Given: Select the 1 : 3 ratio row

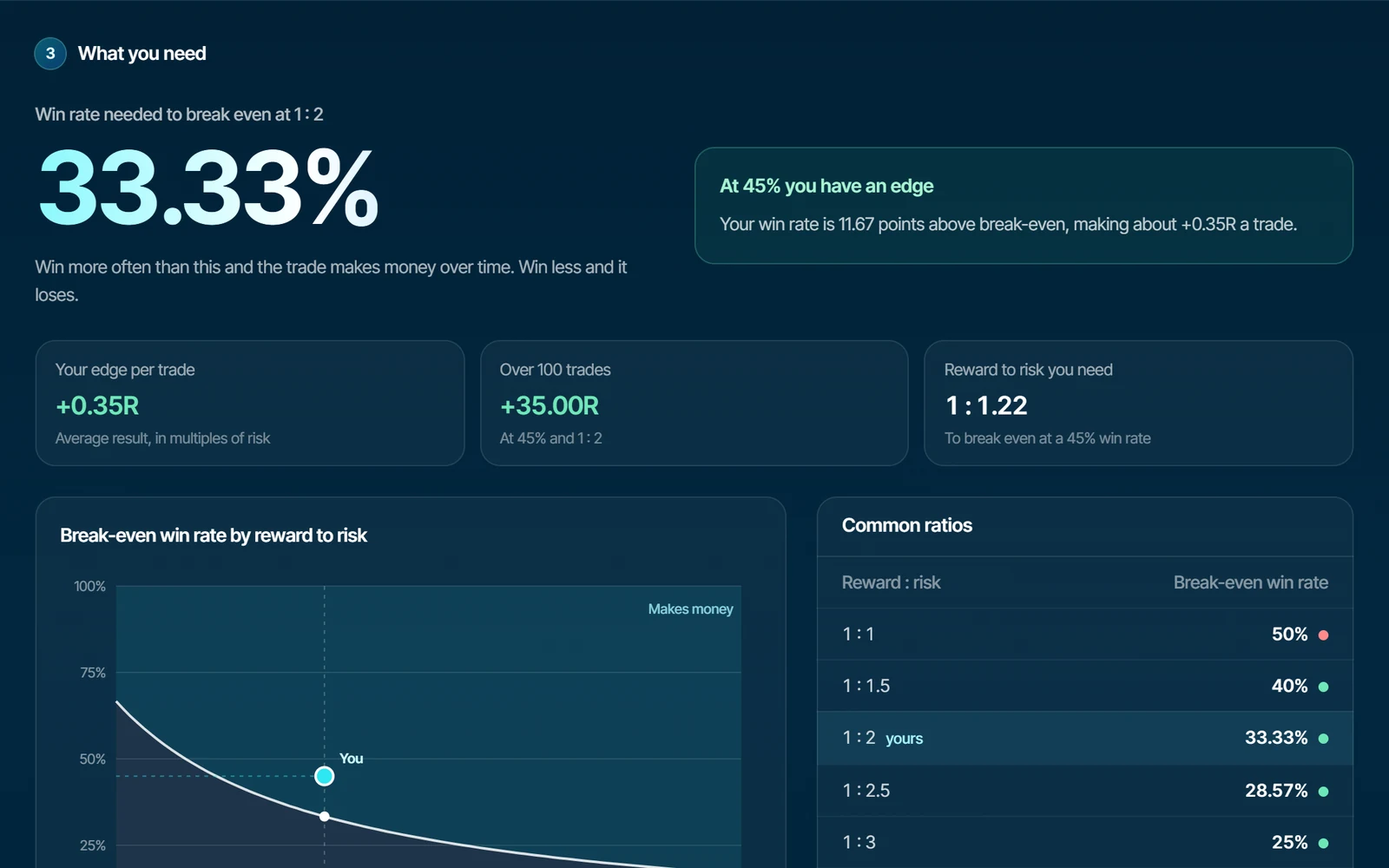Looking at the screenshot, I should click(1085, 842).
